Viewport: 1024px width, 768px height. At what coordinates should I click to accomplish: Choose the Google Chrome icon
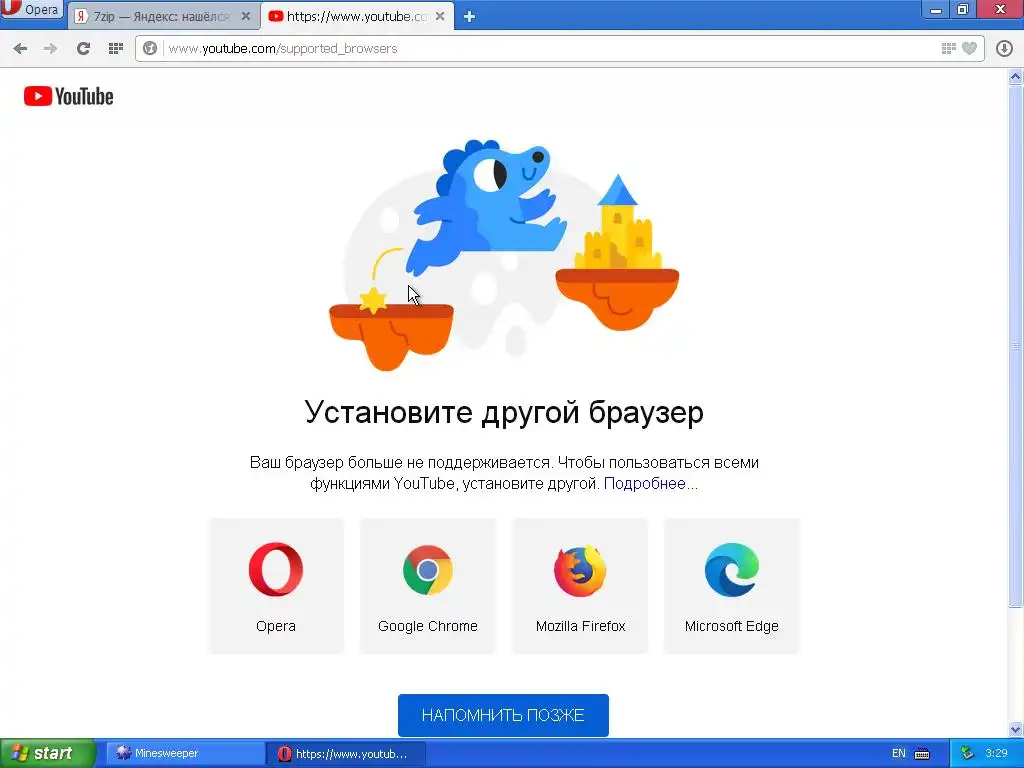428,569
